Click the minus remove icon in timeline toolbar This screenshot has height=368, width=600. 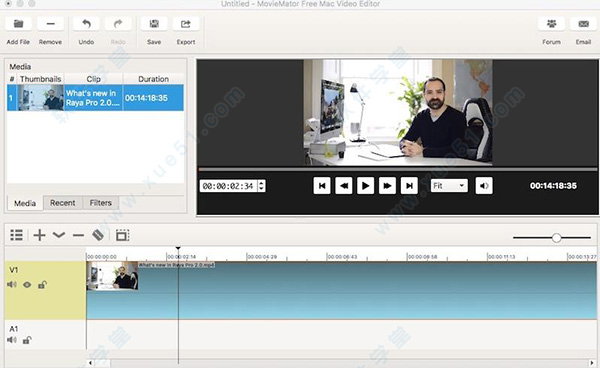(78, 235)
